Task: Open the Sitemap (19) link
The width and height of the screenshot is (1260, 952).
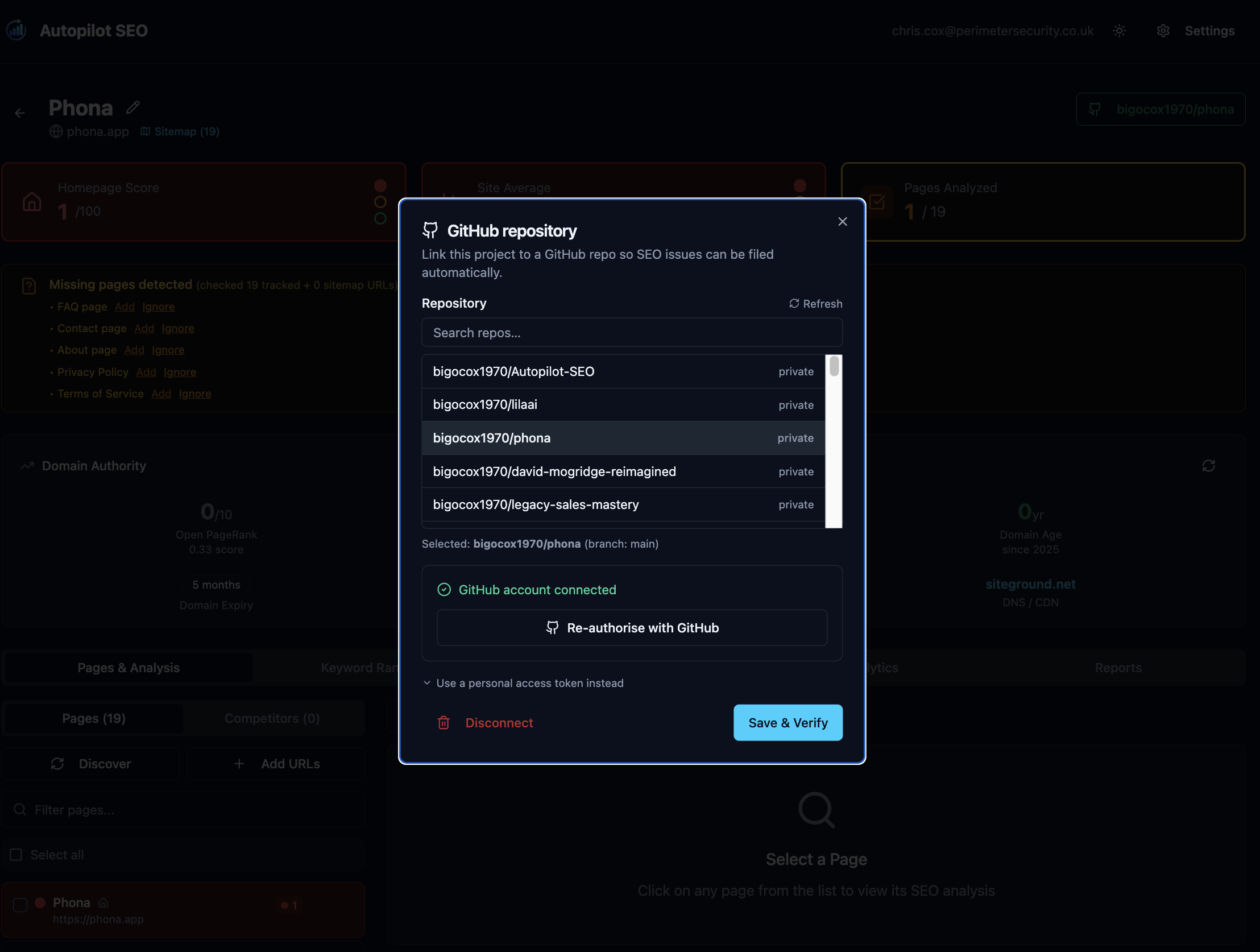Action: click(x=180, y=131)
